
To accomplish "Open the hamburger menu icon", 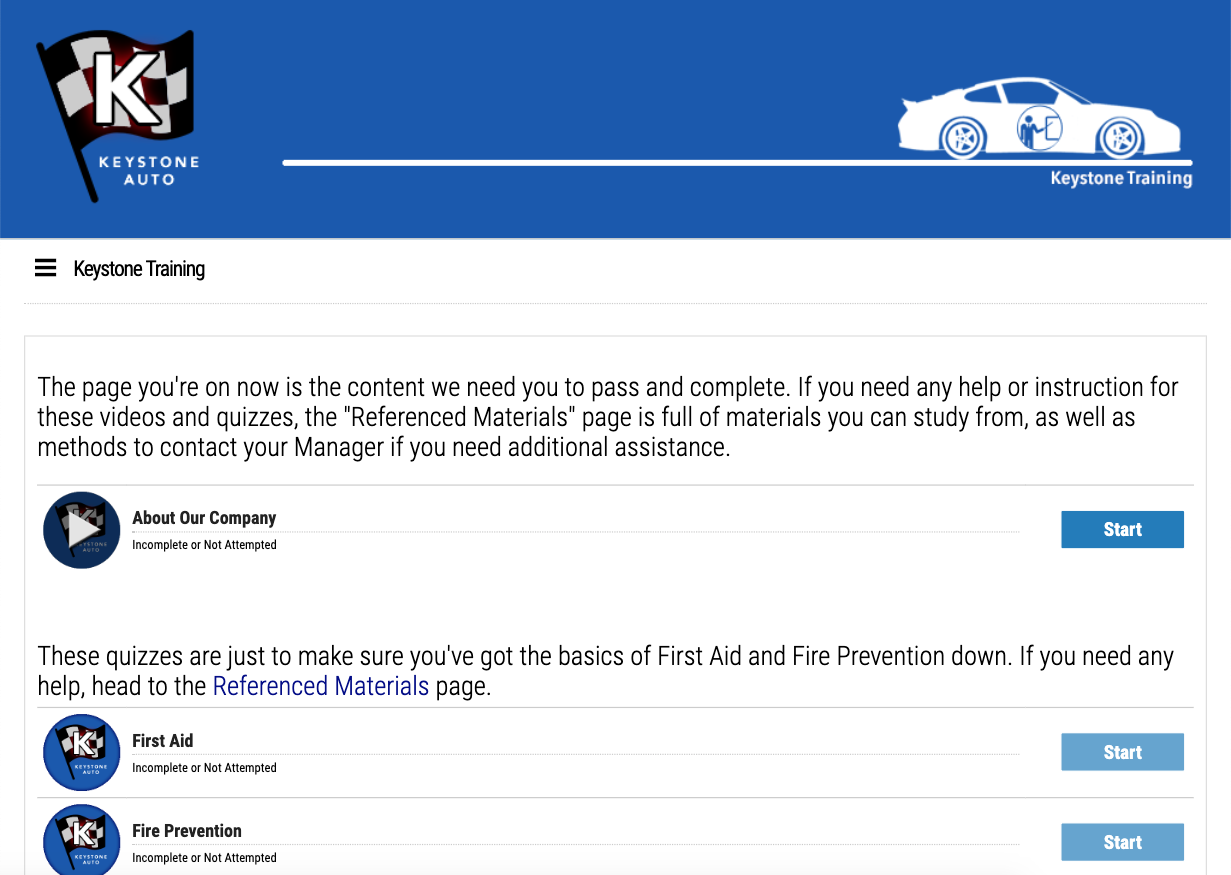I will [x=45, y=268].
